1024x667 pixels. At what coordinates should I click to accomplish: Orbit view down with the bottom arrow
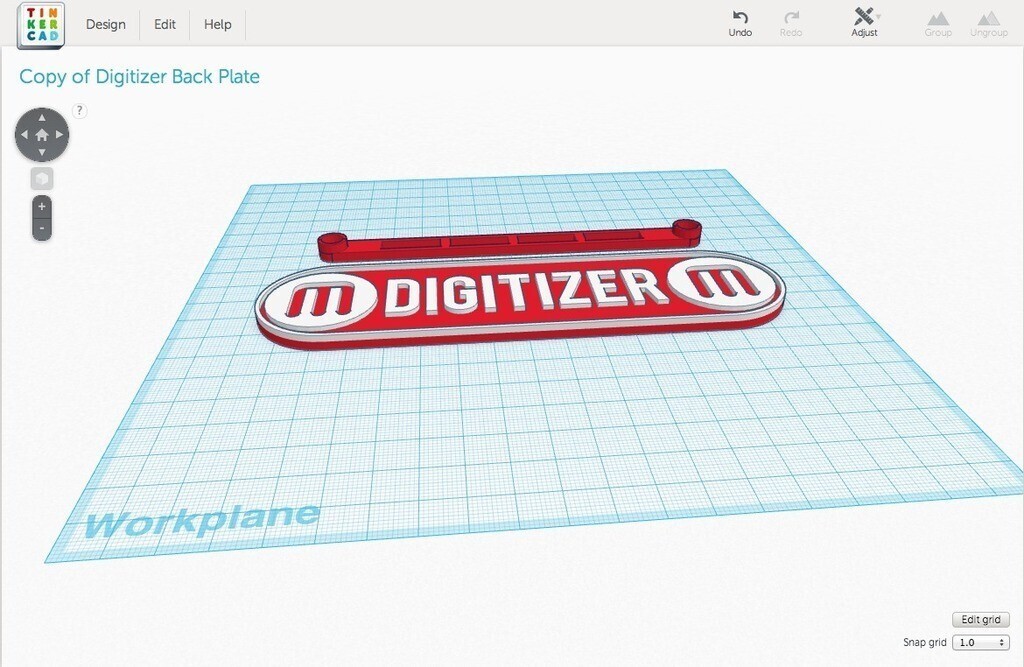(42, 152)
